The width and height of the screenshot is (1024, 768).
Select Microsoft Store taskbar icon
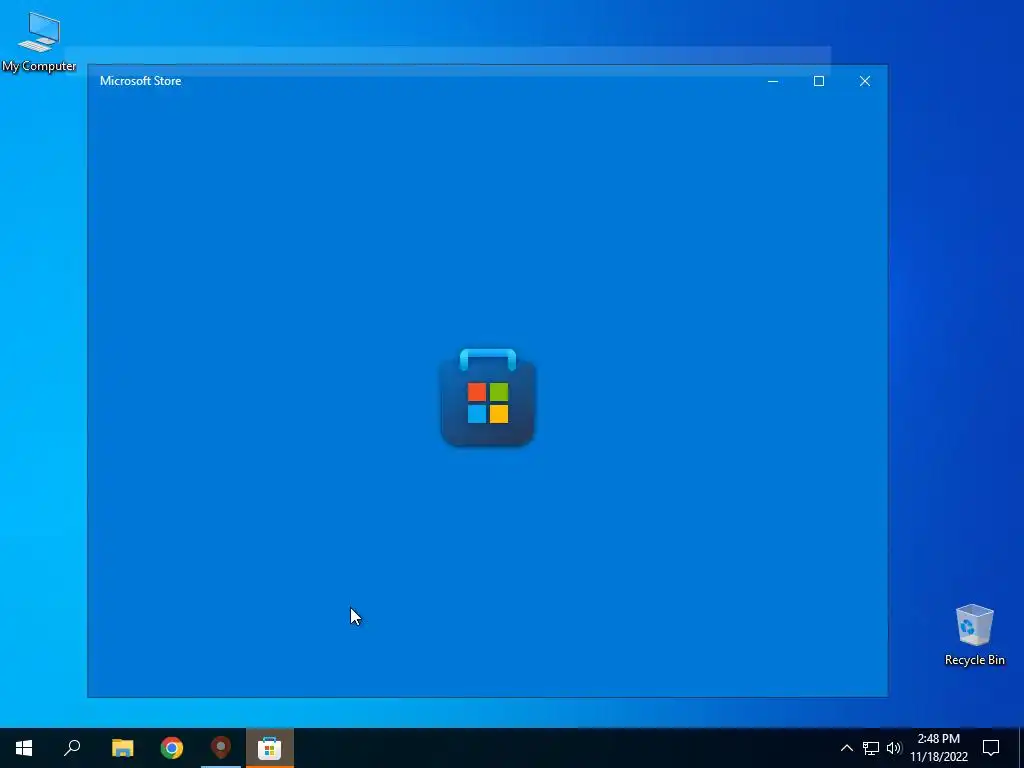tap(270, 748)
